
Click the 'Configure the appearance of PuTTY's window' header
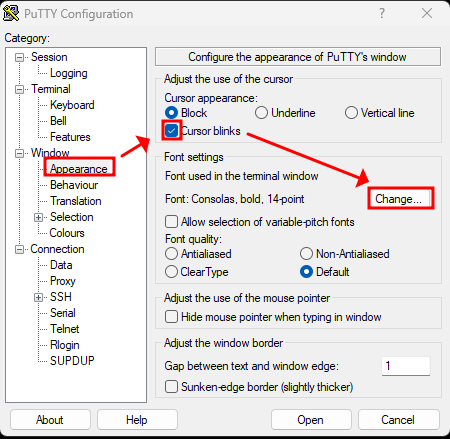click(298, 57)
